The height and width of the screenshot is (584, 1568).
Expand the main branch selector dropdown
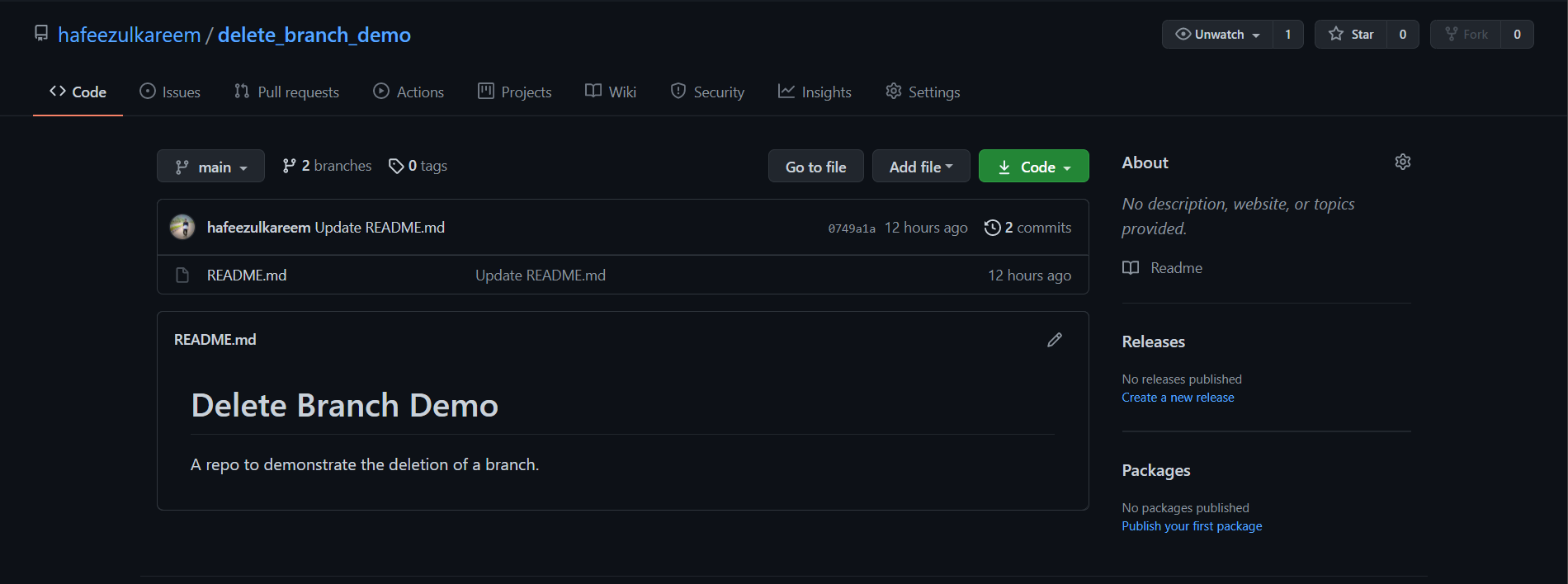pyautogui.click(x=210, y=167)
